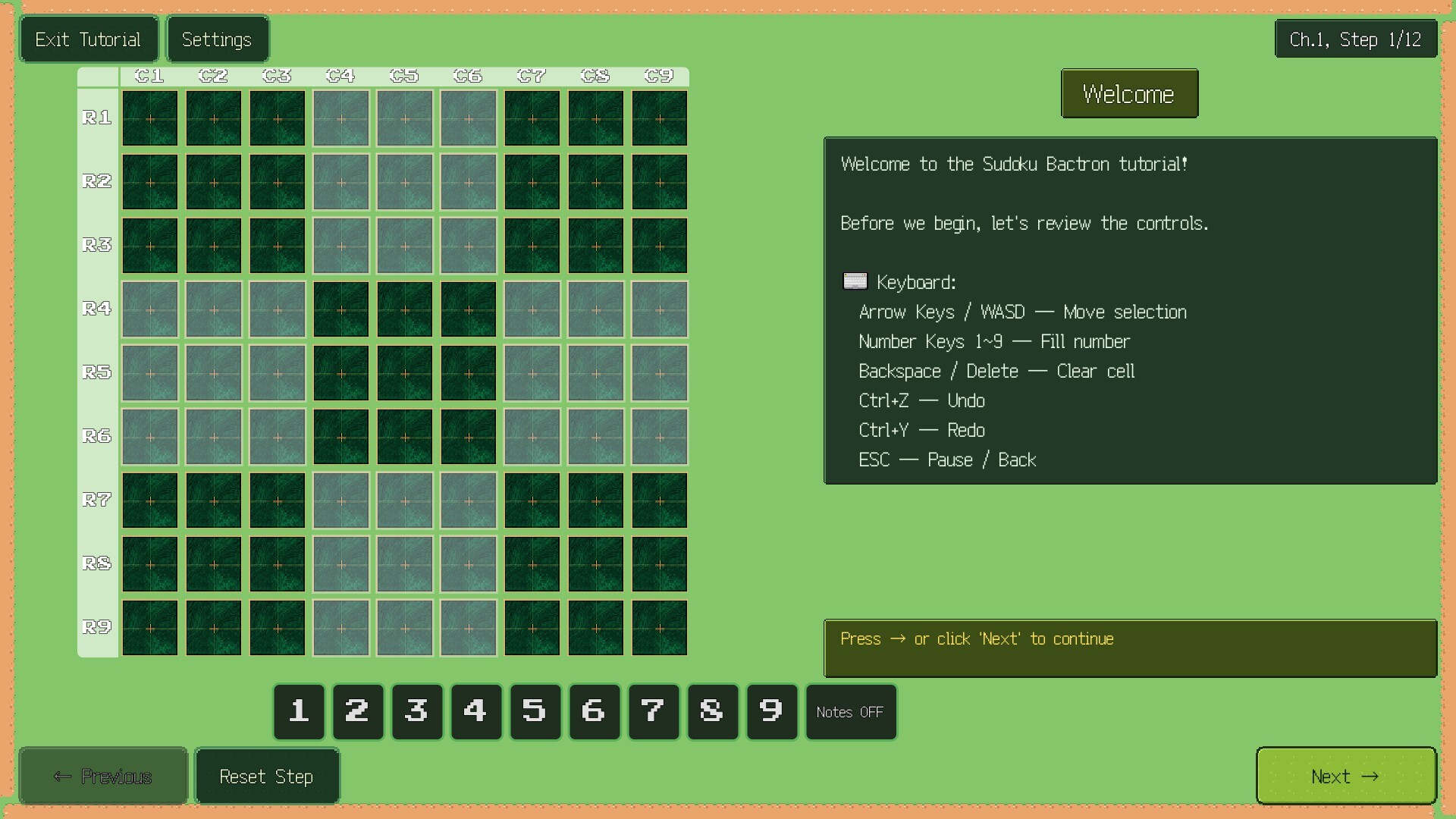Image resolution: width=1456 pixels, height=819 pixels.
Task: Select sudoku cell at row R9, column C1
Action: 150,628
